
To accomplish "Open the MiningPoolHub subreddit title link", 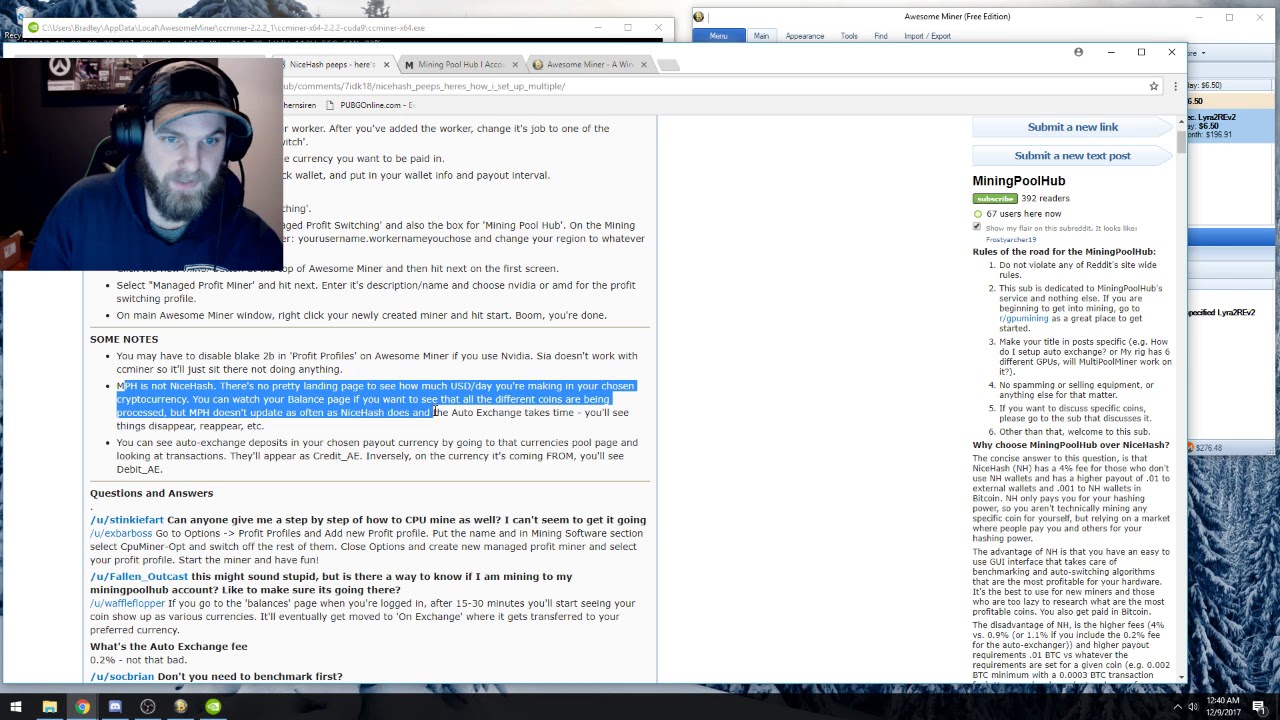I will point(1018,181).
